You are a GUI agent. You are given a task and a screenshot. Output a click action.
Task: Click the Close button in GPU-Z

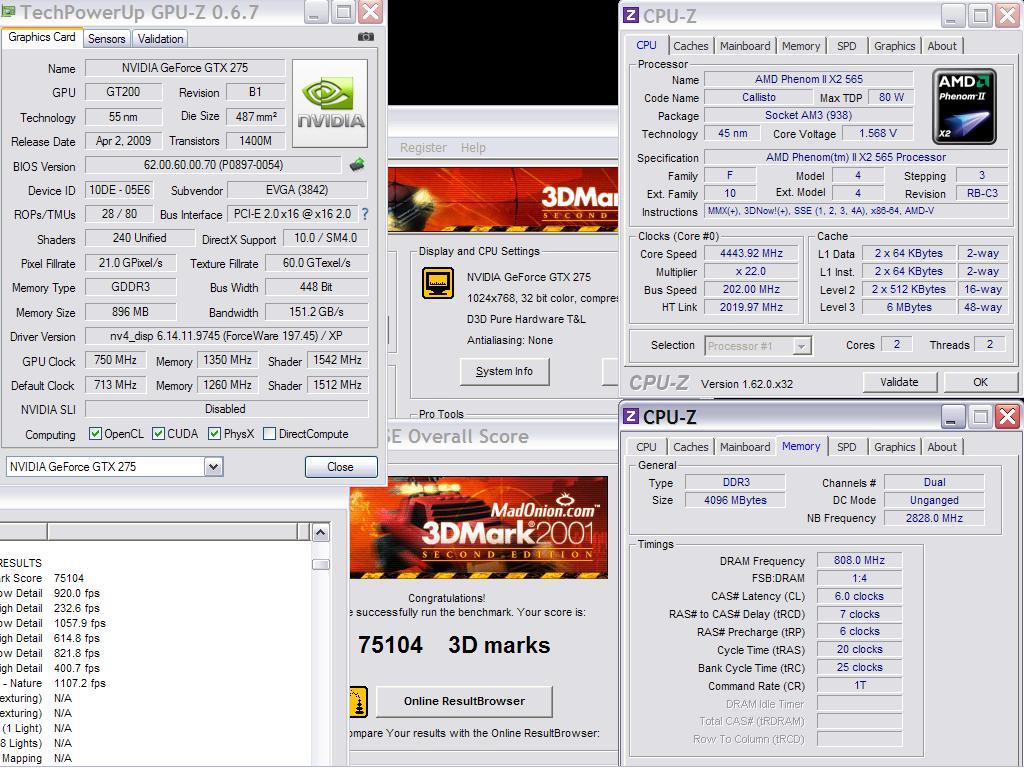click(341, 467)
